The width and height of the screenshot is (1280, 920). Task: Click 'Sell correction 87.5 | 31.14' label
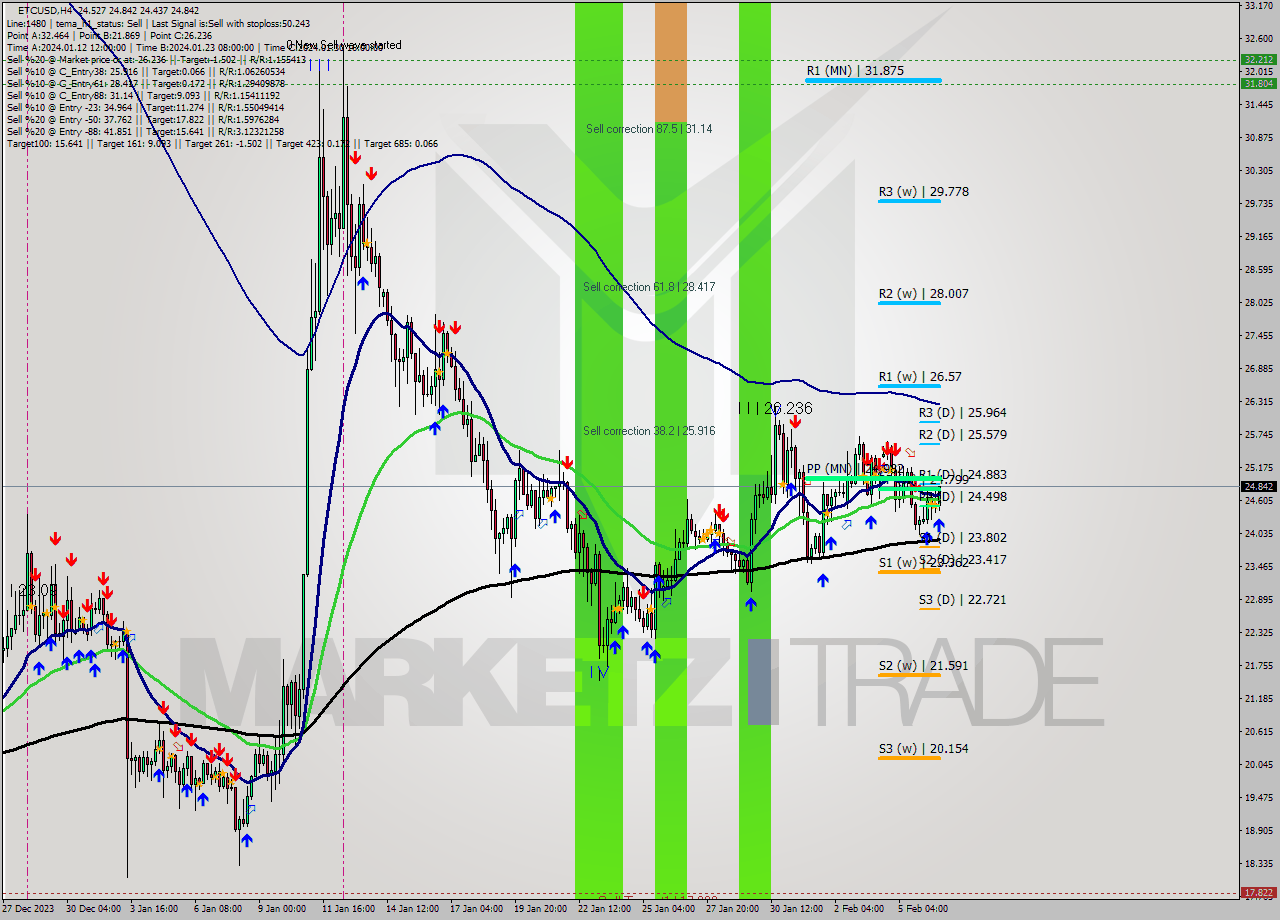point(649,129)
